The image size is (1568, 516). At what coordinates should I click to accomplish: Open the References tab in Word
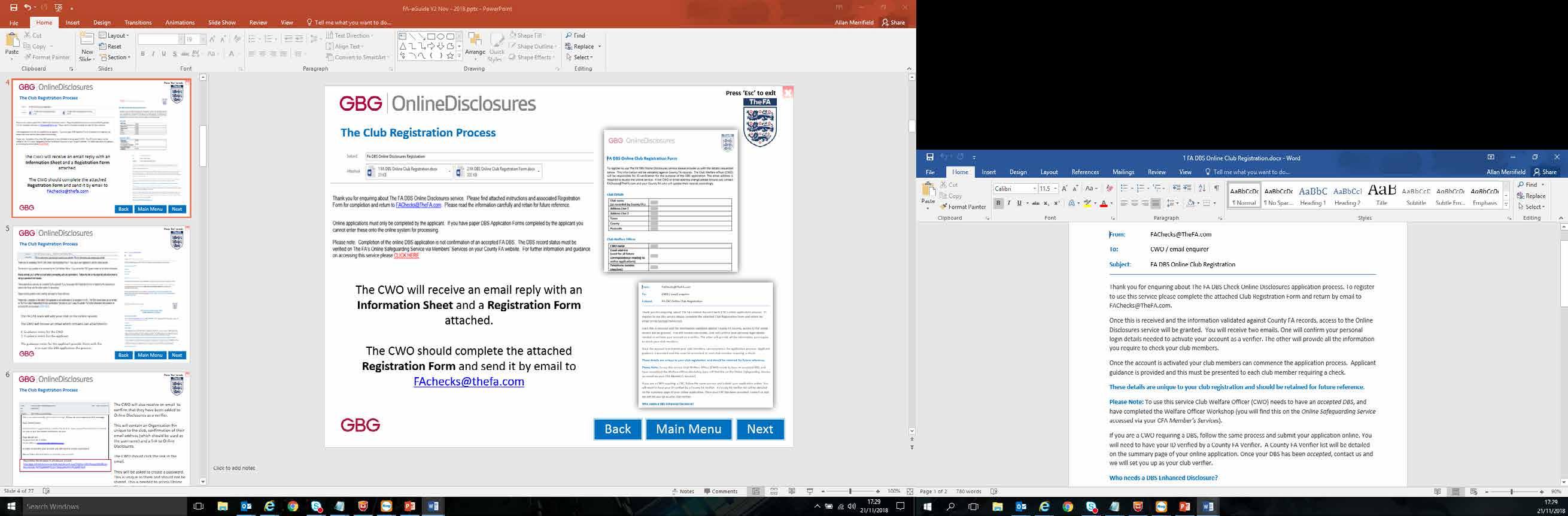pyautogui.click(x=1084, y=172)
